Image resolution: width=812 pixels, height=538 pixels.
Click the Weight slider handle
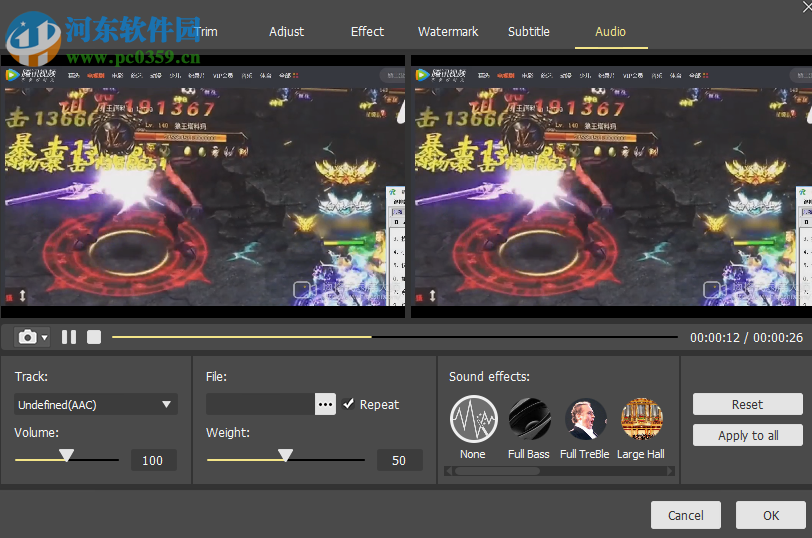(285, 455)
